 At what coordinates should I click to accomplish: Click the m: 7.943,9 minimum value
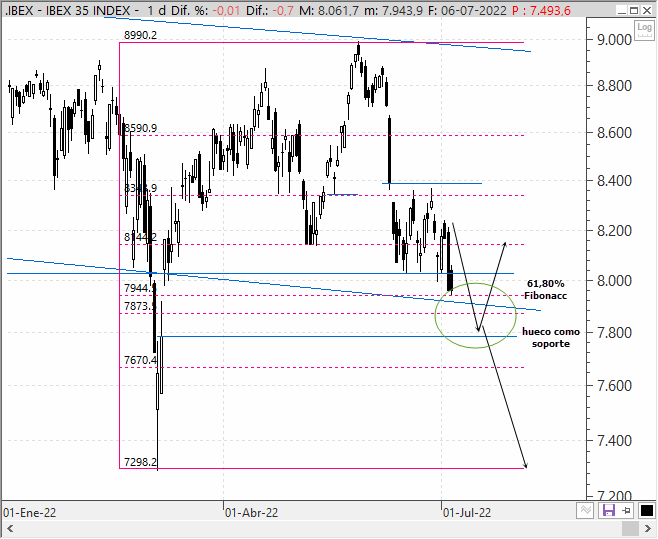pyautogui.click(x=393, y=10)
